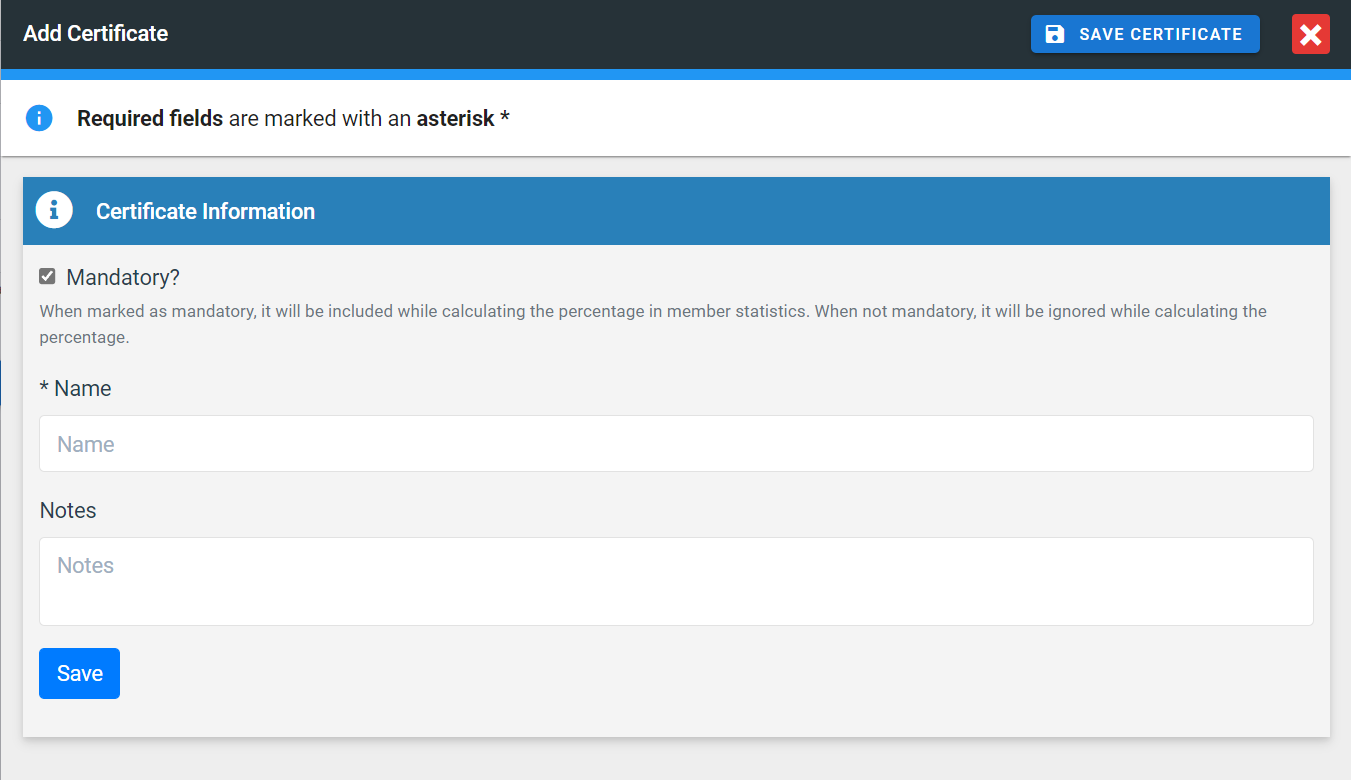The image size is (1351, 780).
Task: Click the 'Mandatory?' label text
Action: tap(123, 277)
